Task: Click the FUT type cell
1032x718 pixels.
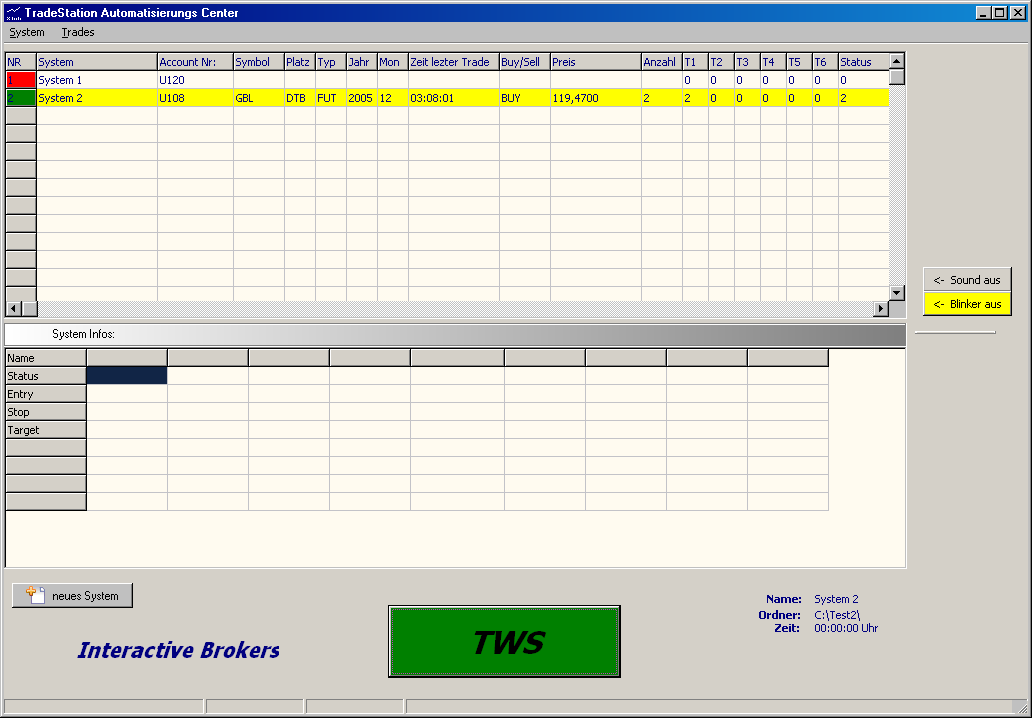Action: pos(331,98)
